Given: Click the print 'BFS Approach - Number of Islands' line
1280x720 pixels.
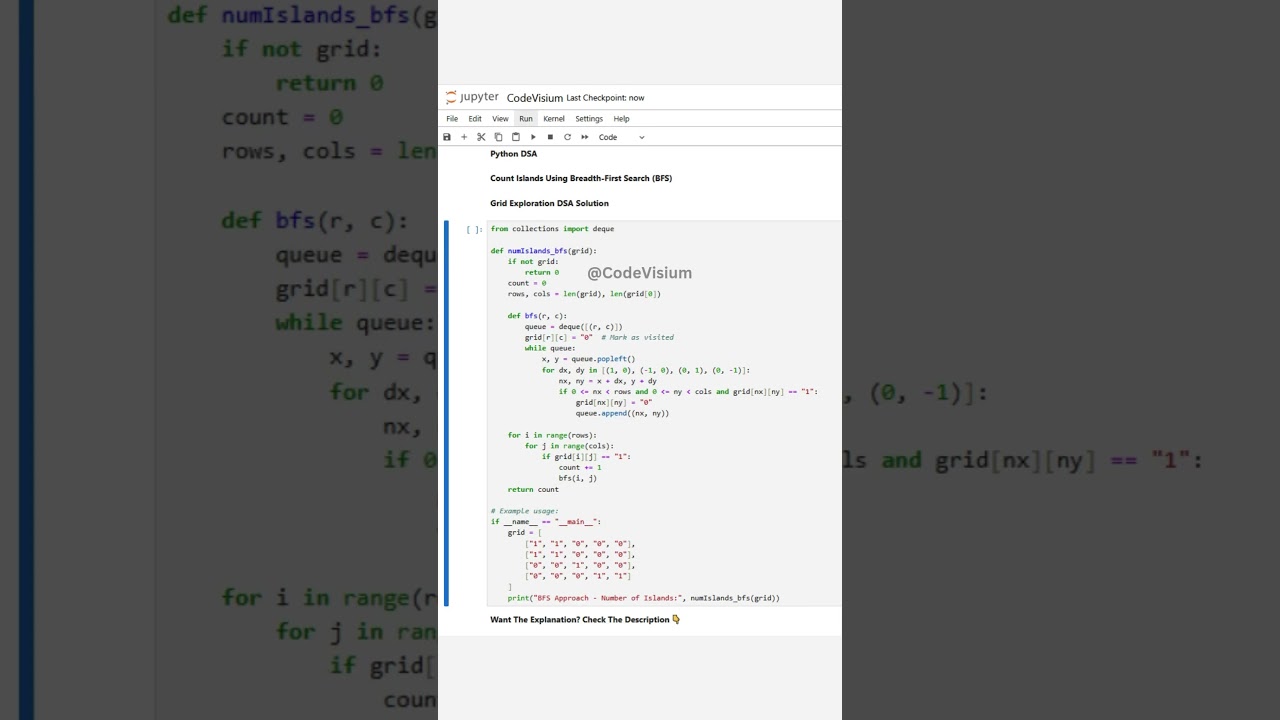Looking at the screenshot, I should tap(643, 598).
